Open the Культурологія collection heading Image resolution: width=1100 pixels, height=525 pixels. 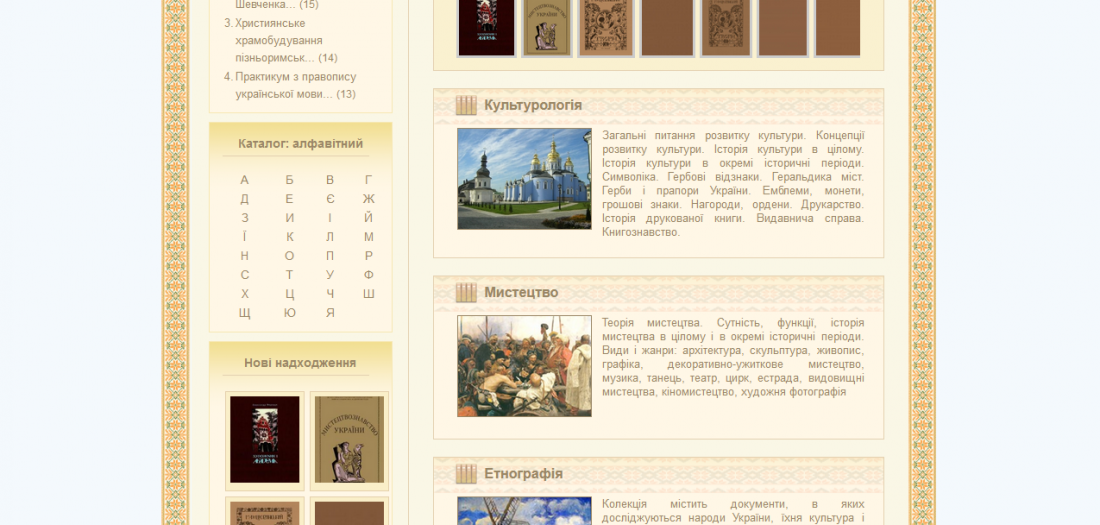532,105
